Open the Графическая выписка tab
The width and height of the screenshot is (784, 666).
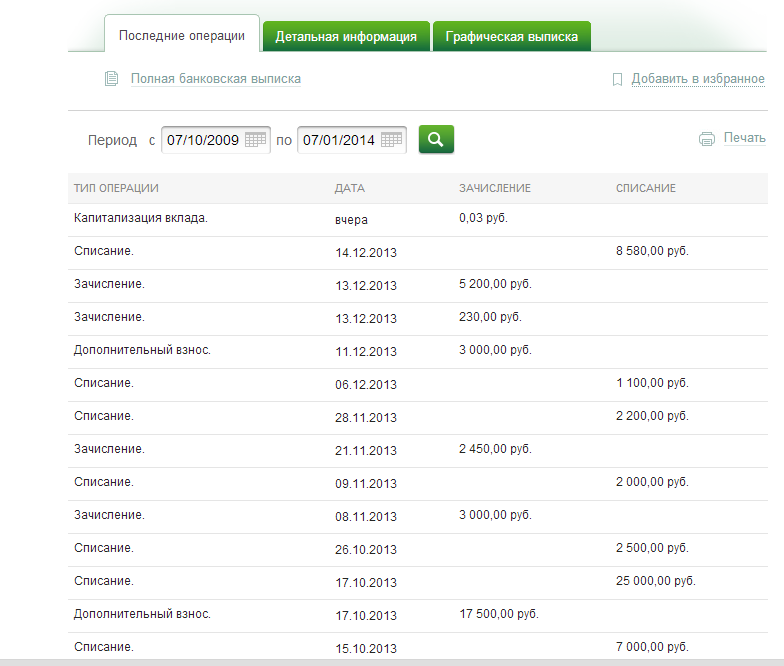coord(512,36)
